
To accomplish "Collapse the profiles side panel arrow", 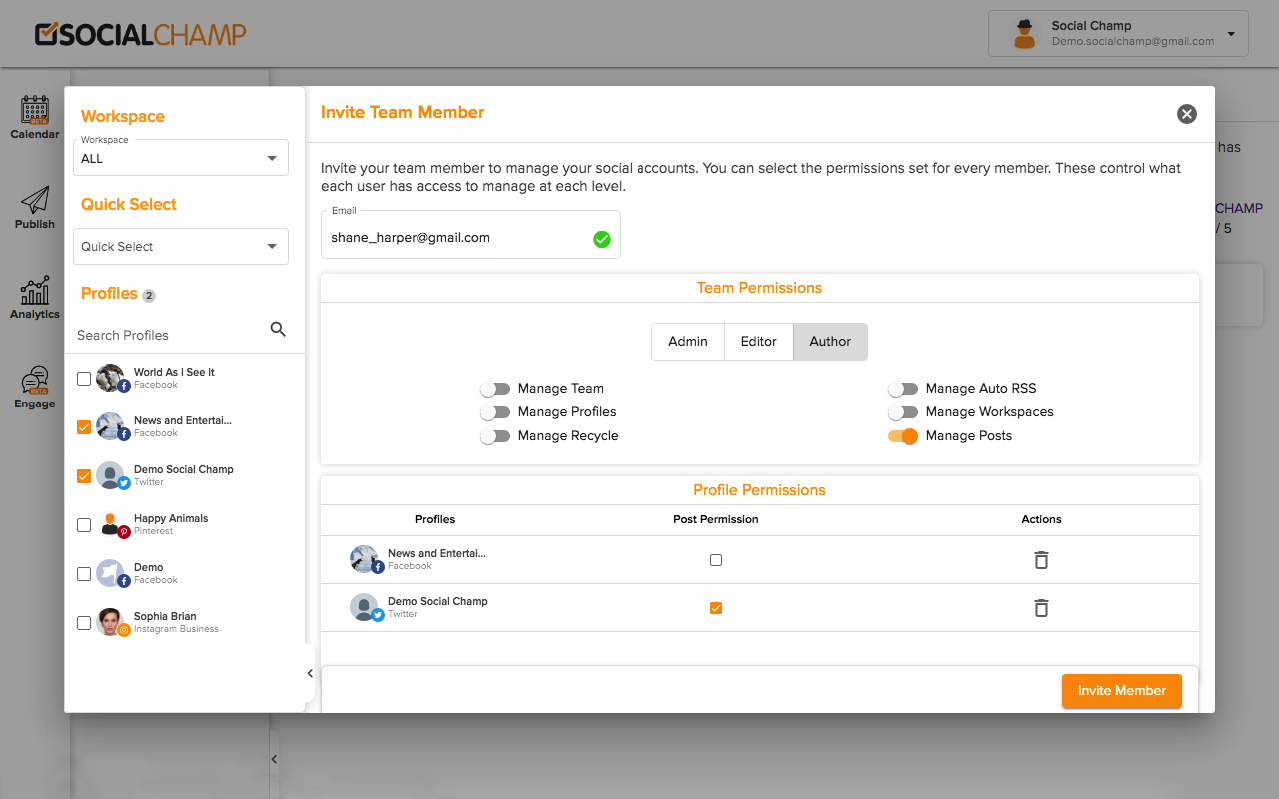I will tap(310, 674).
